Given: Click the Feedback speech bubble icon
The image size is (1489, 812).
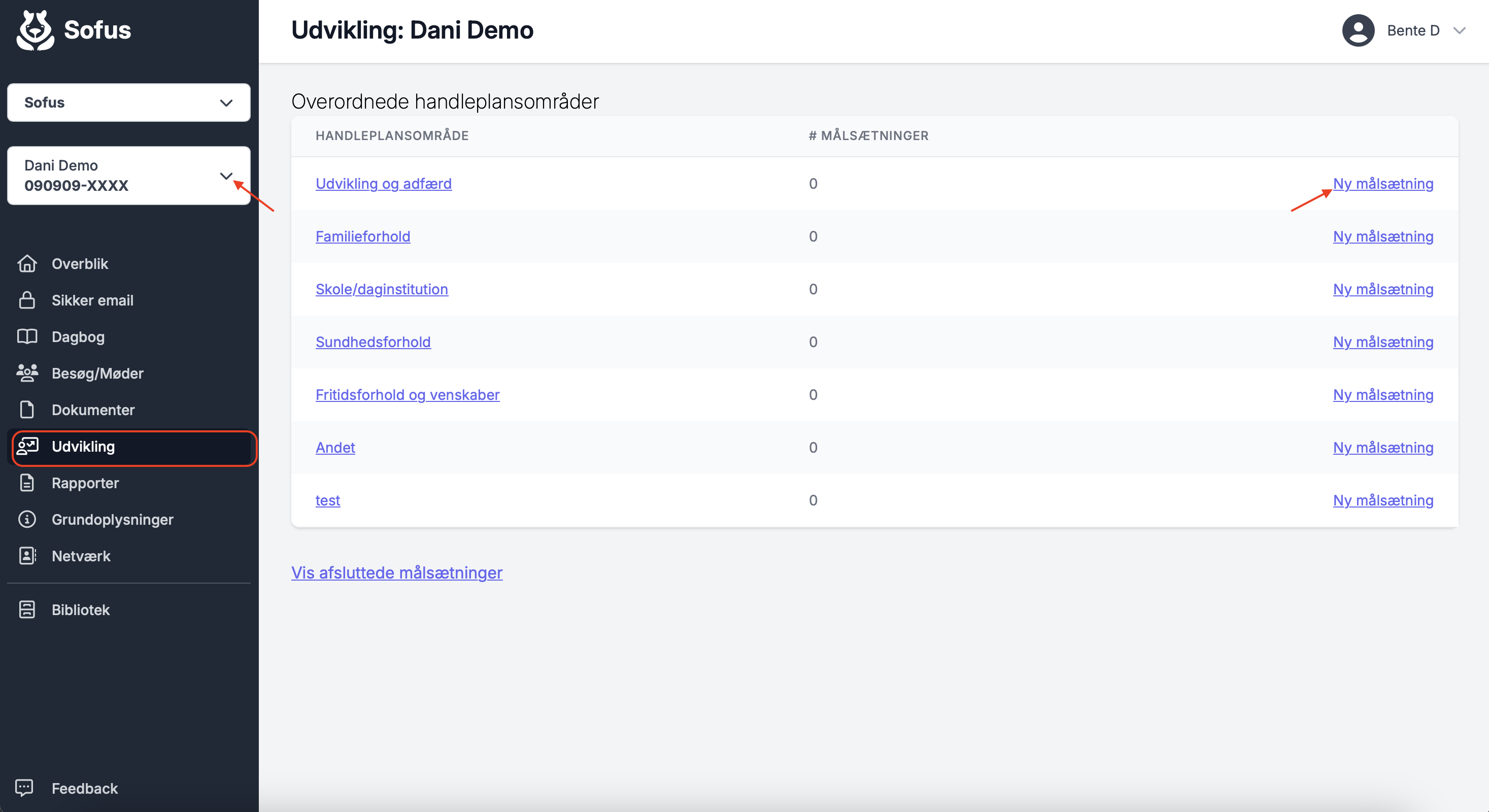Looking at the screenshot, I should pyautogui.click(x=24, y=787).
